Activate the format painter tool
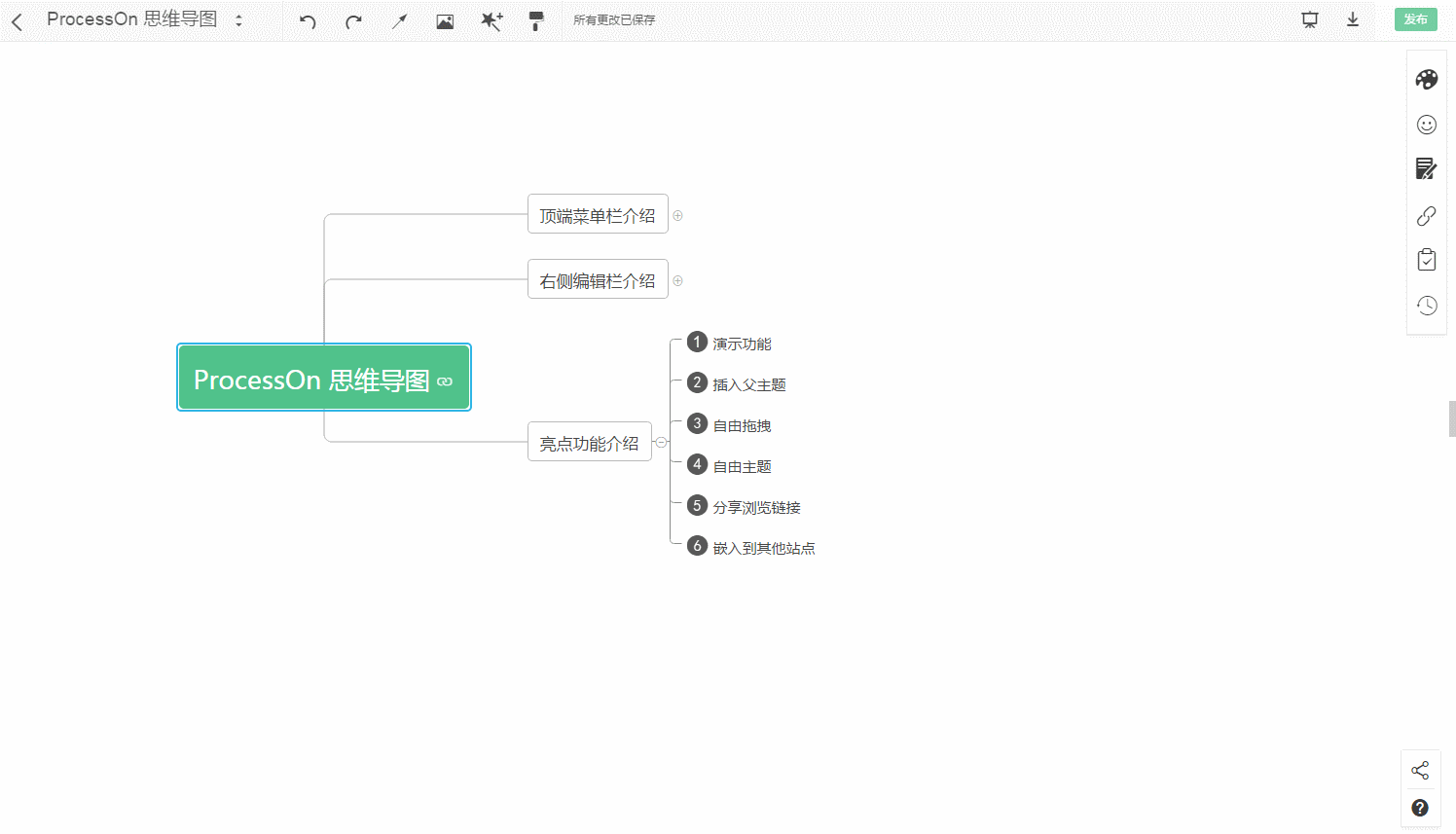Image resolution: width=1456 pixels, height=834 pixels. (x=536, y=19)
